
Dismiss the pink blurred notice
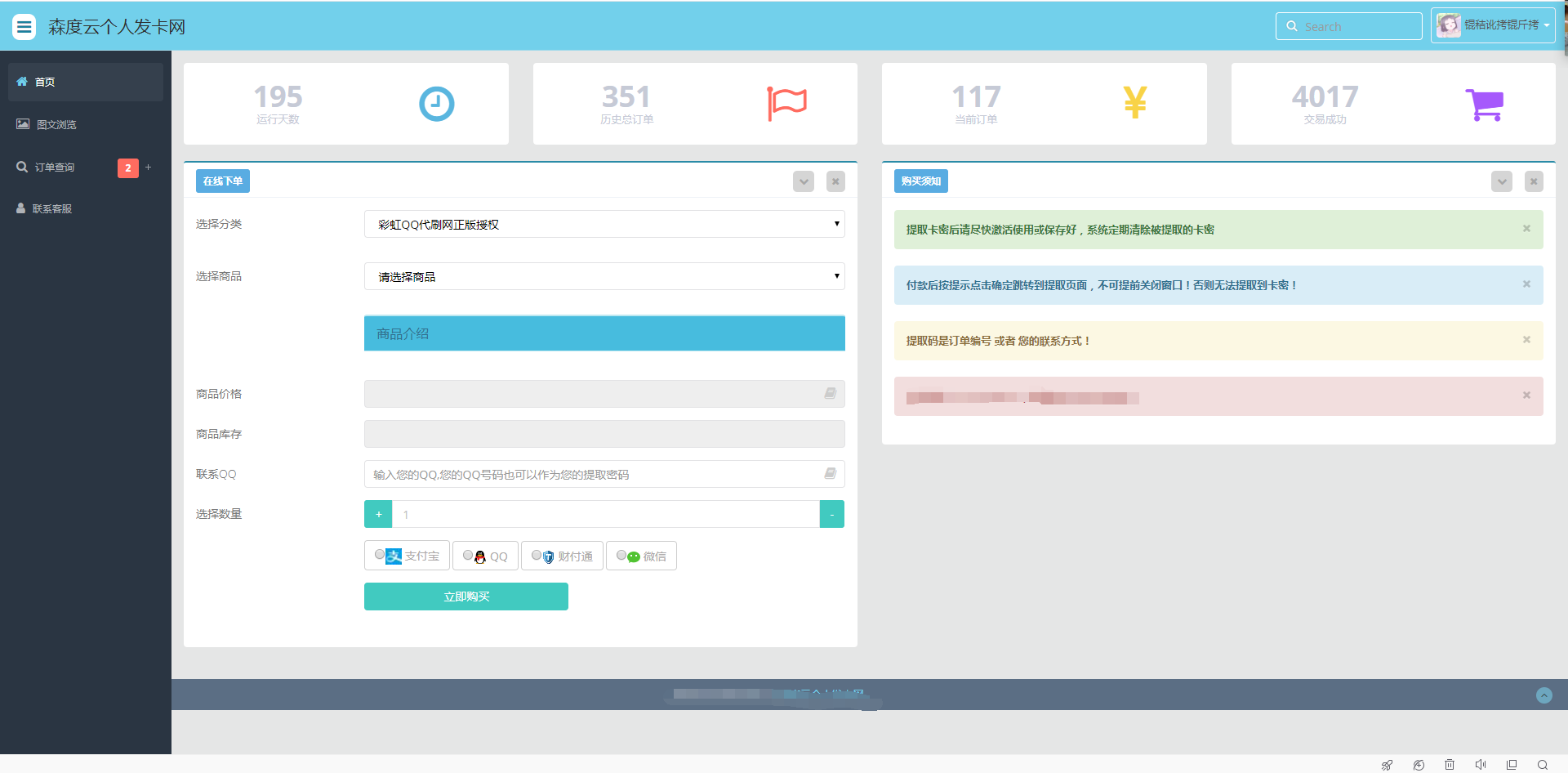tap(1526, 395)
